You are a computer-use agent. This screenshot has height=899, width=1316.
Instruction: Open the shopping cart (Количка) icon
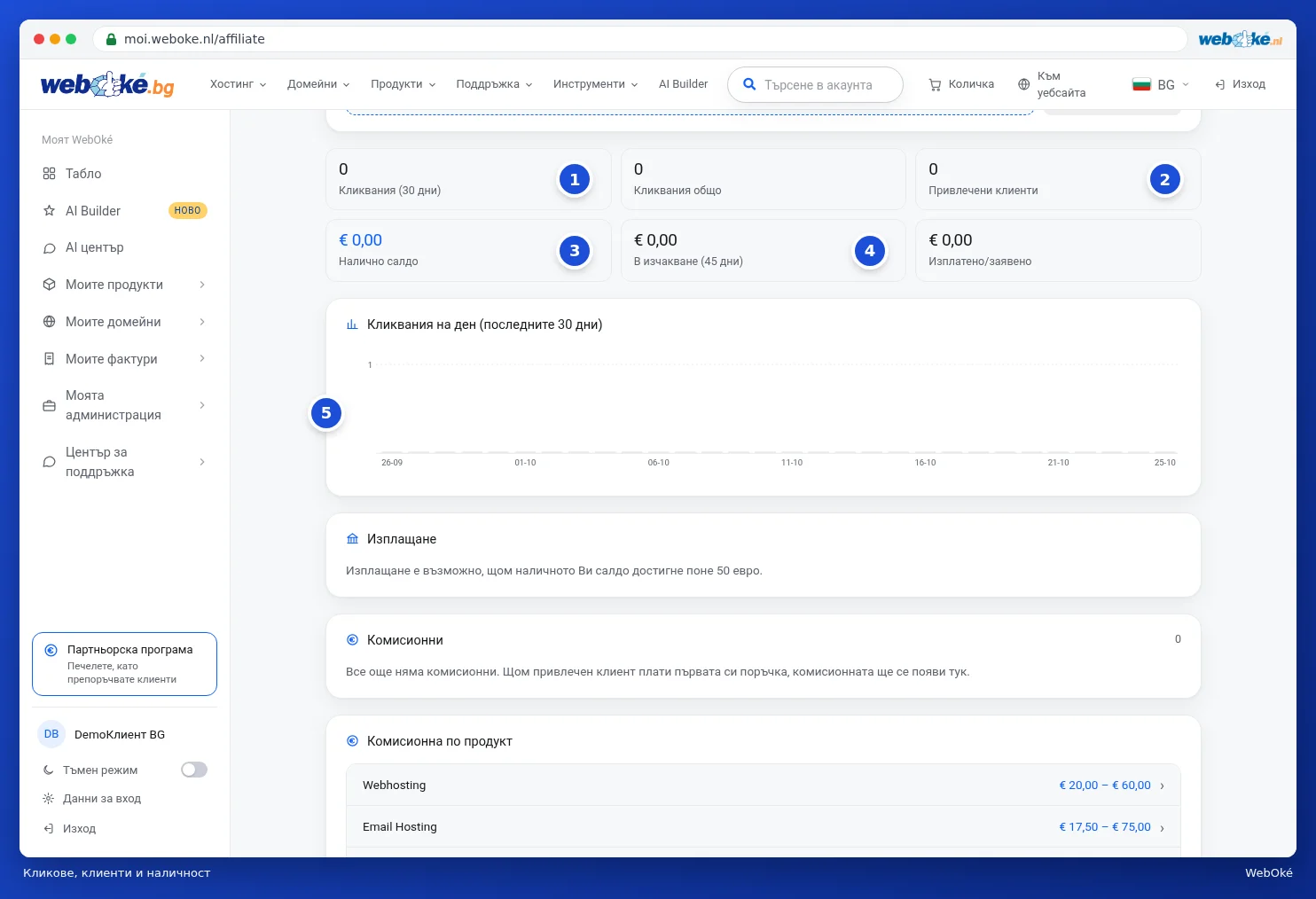pos(935,85)
